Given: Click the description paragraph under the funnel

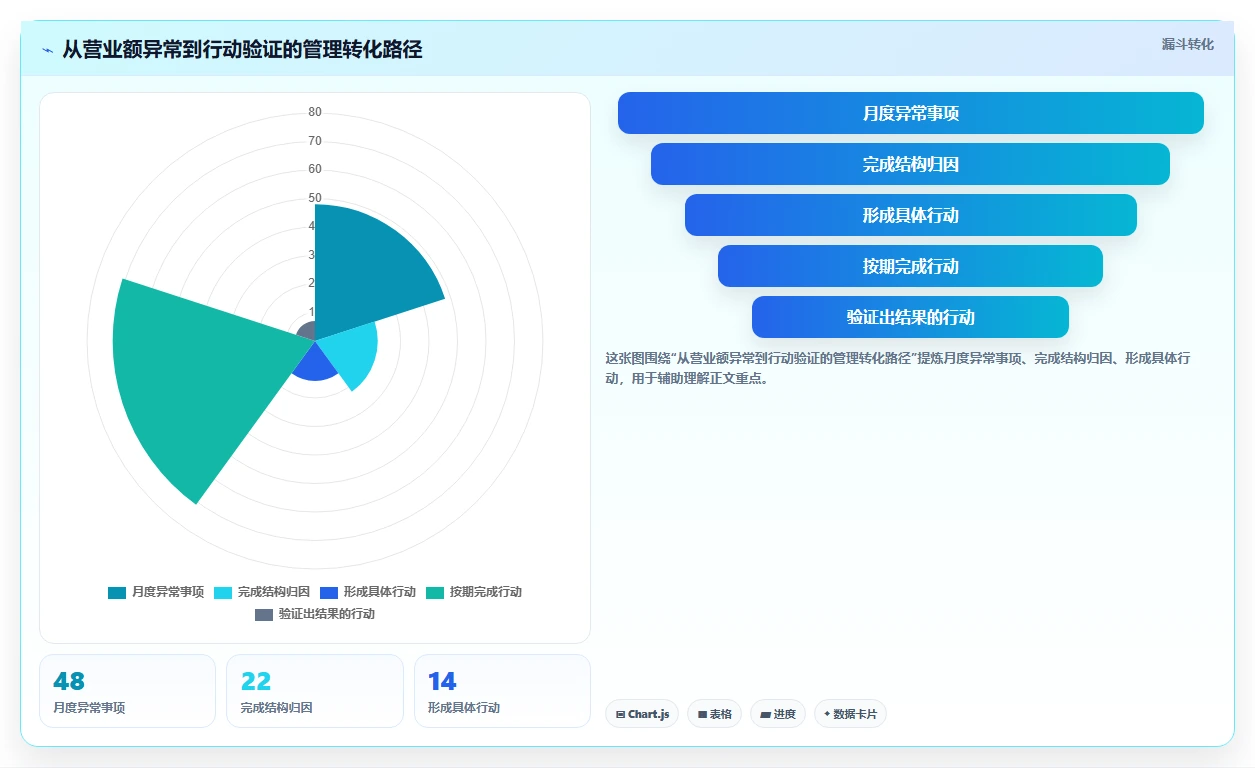Looking at the screenshot, I should coord(898,369).
